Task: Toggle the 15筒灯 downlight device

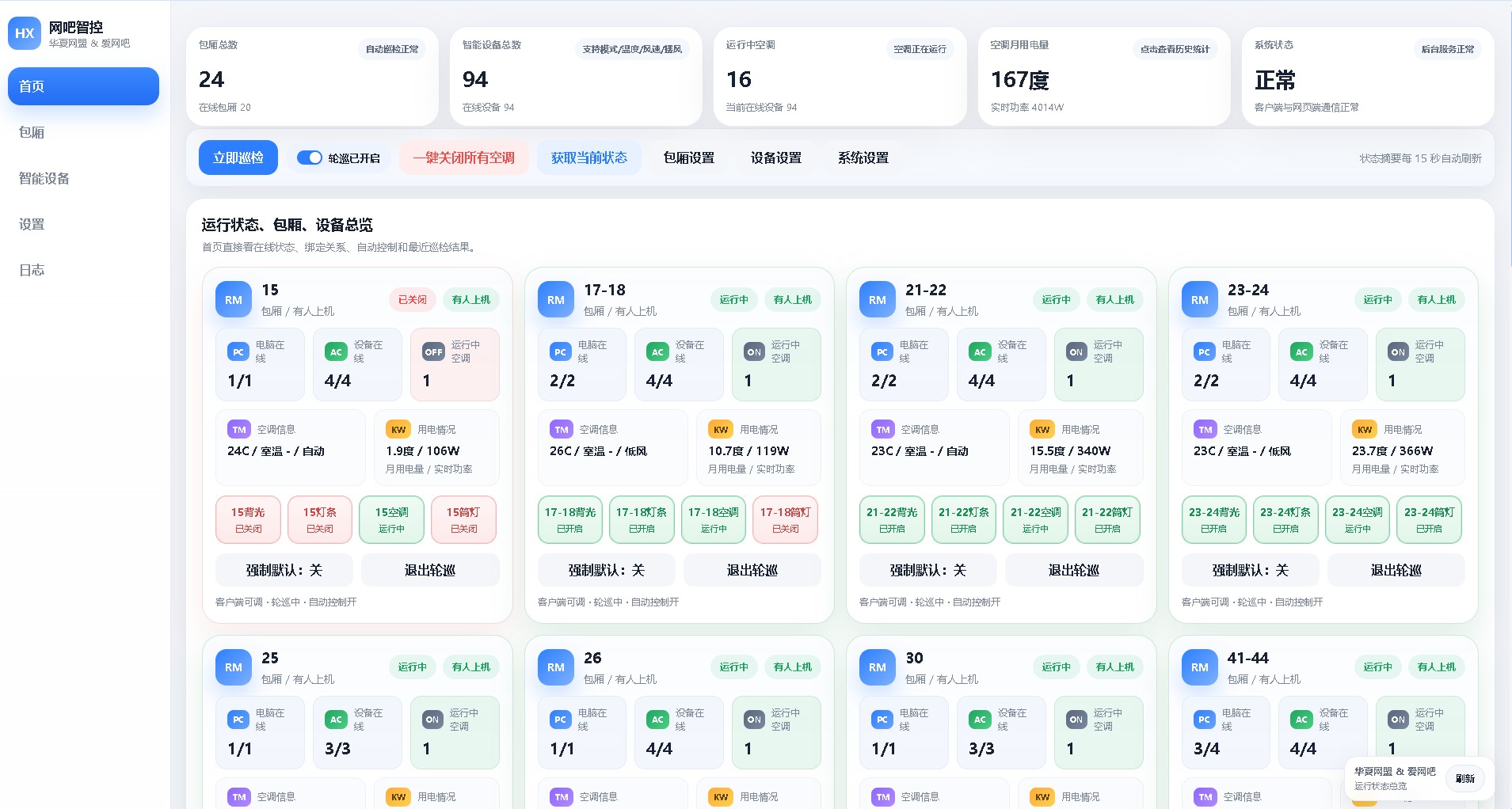Action: [x=463, y=520]
